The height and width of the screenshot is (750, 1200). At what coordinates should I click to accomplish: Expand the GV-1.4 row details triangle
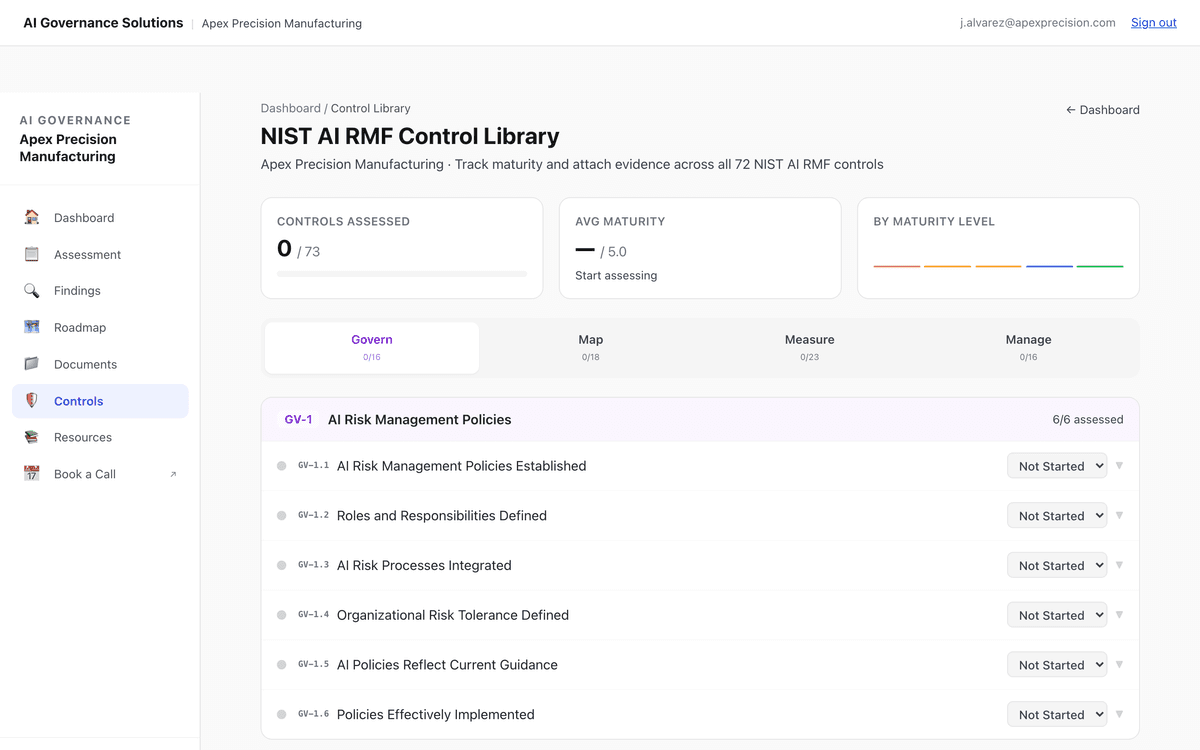[1119, 615]
